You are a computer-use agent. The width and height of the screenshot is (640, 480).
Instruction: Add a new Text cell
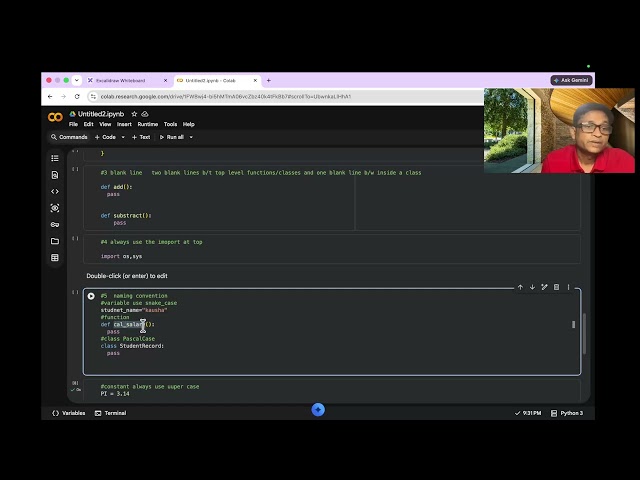(x=141, y=138)
